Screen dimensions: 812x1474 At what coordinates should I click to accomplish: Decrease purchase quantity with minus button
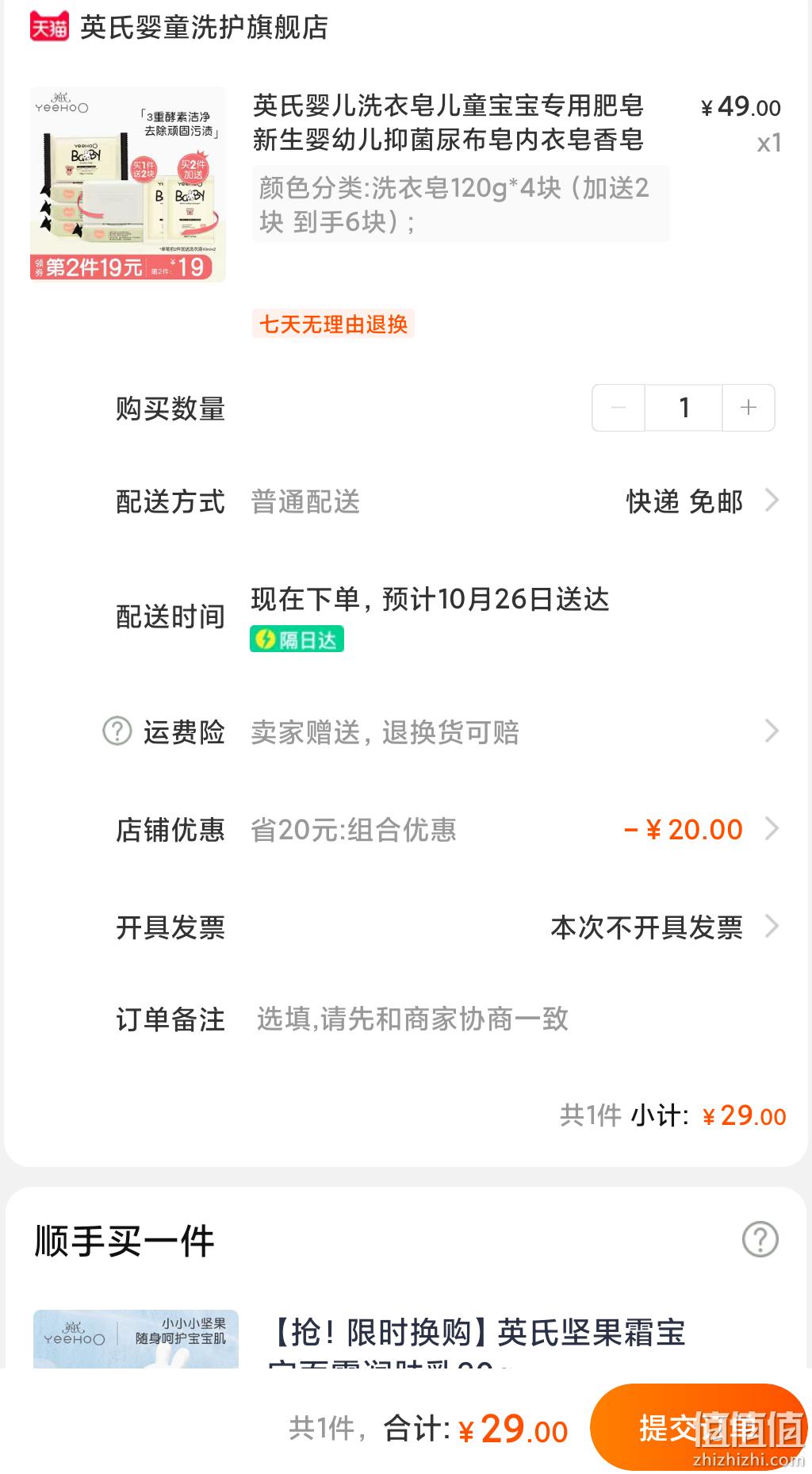[619, 408]
